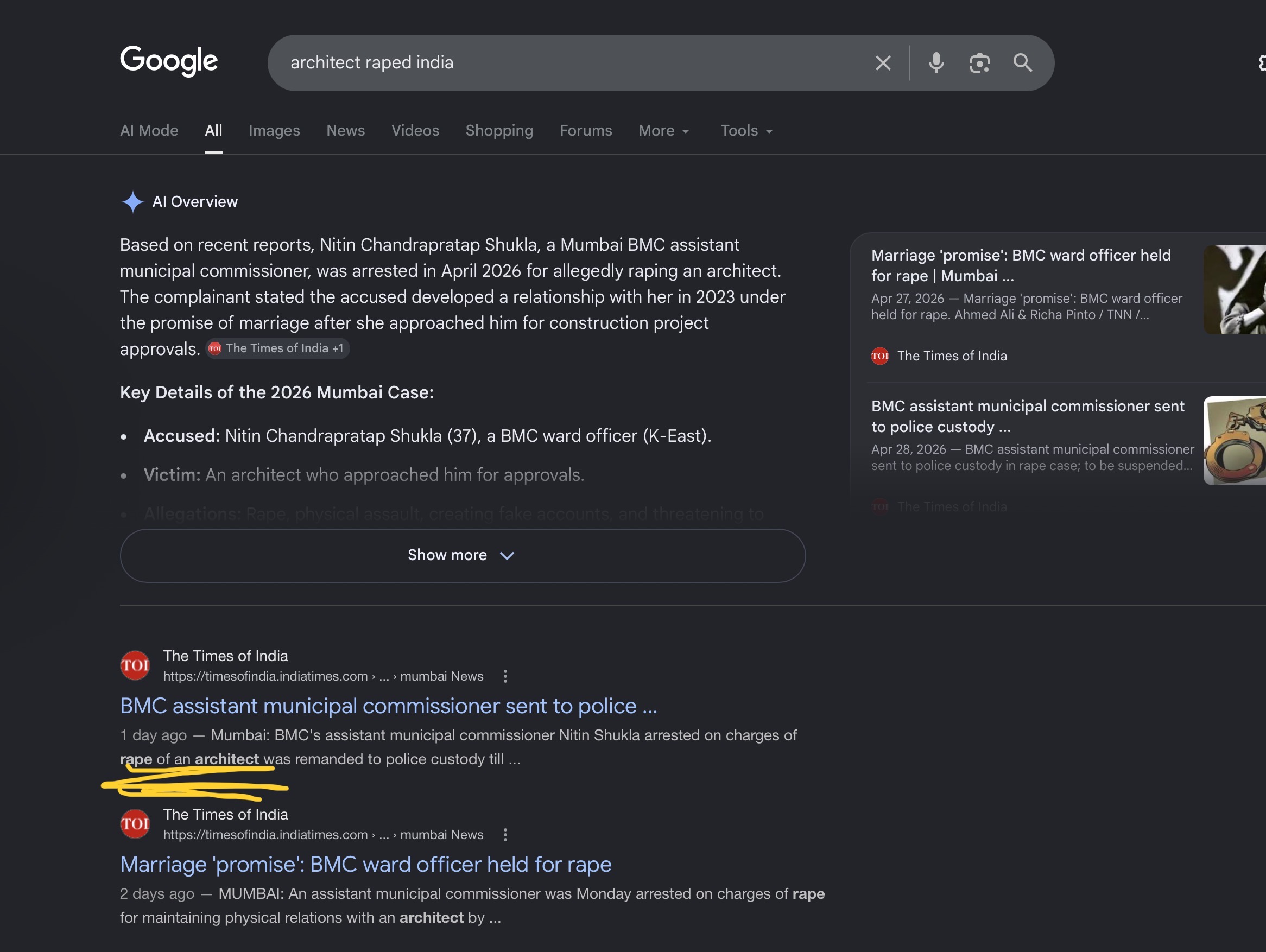Click the handcuffs thumbnail in side panel
This screenshot has width=1266, height=952.
(1234, 441)
